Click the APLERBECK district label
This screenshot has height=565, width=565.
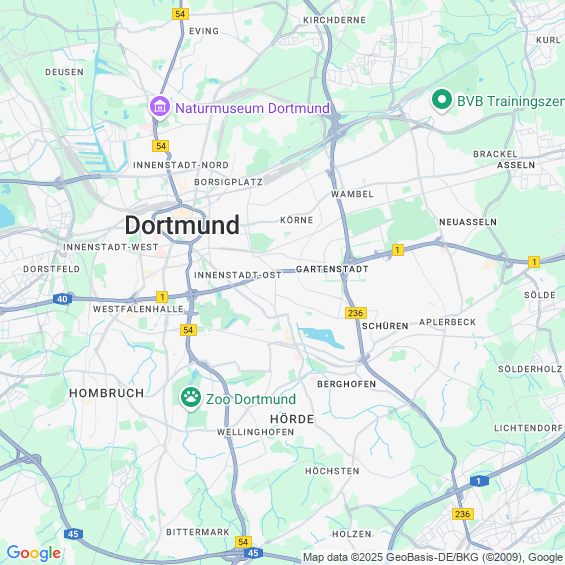[x=447, y=322]
